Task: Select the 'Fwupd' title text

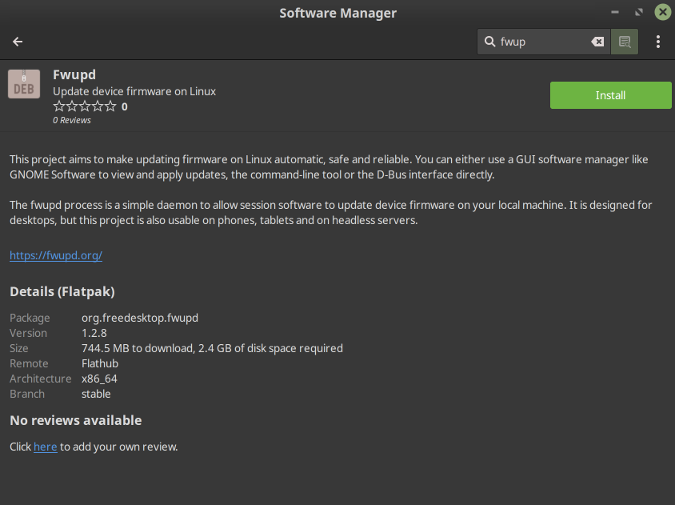Action: pos(74,74)
